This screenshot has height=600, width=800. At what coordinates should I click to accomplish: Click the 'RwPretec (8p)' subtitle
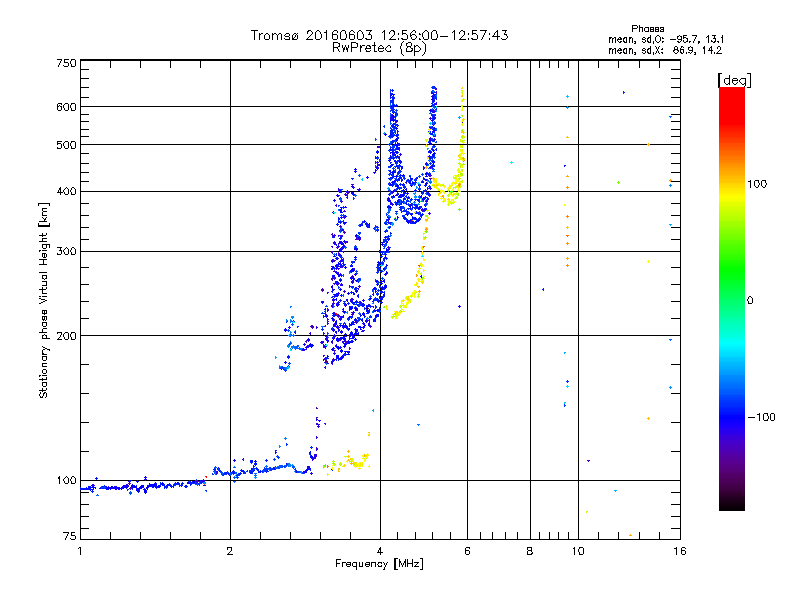point(379,48)
